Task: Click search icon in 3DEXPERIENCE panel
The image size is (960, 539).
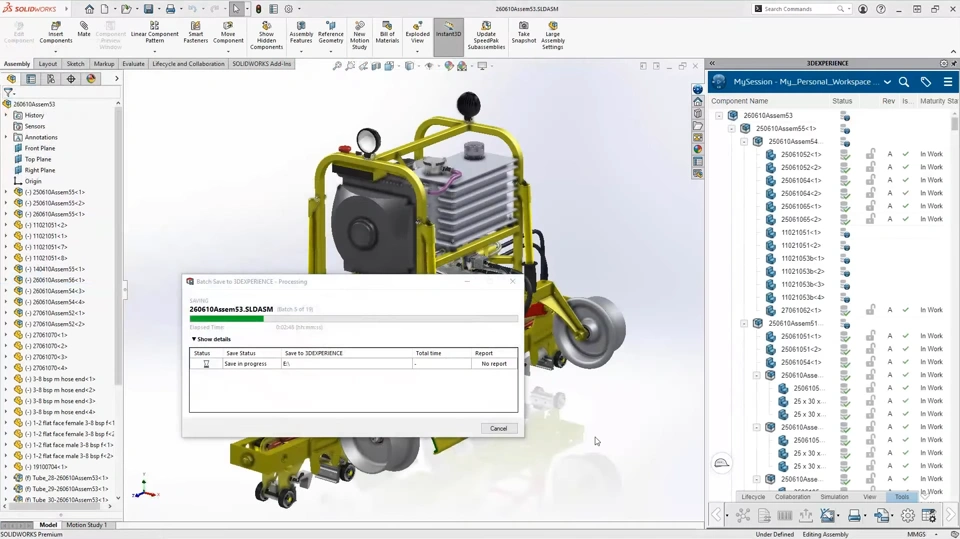Action: pos(904,81)
